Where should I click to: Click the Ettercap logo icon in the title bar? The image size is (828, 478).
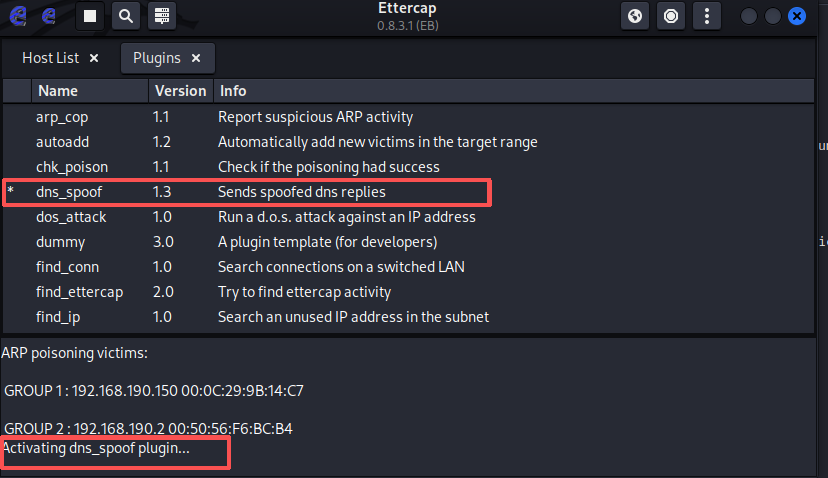(18, 16)
